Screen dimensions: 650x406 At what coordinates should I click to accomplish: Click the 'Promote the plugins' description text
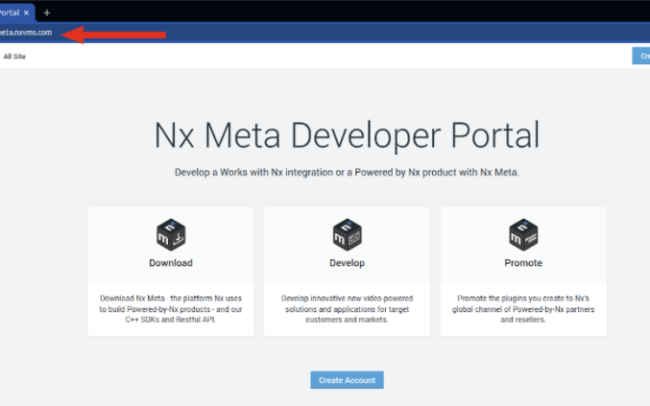click(523, 309)
